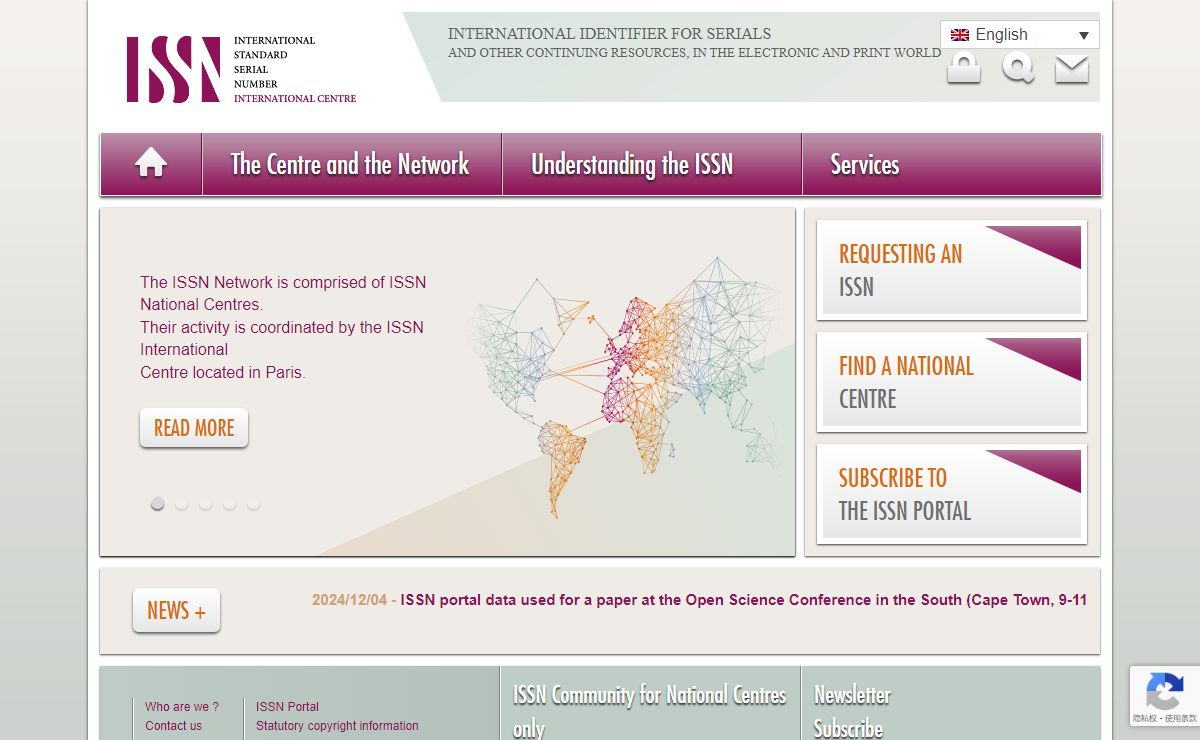Select first slide indicator dot
Viewport: 1200px width, 740px height.
click(x=157, y=504)
